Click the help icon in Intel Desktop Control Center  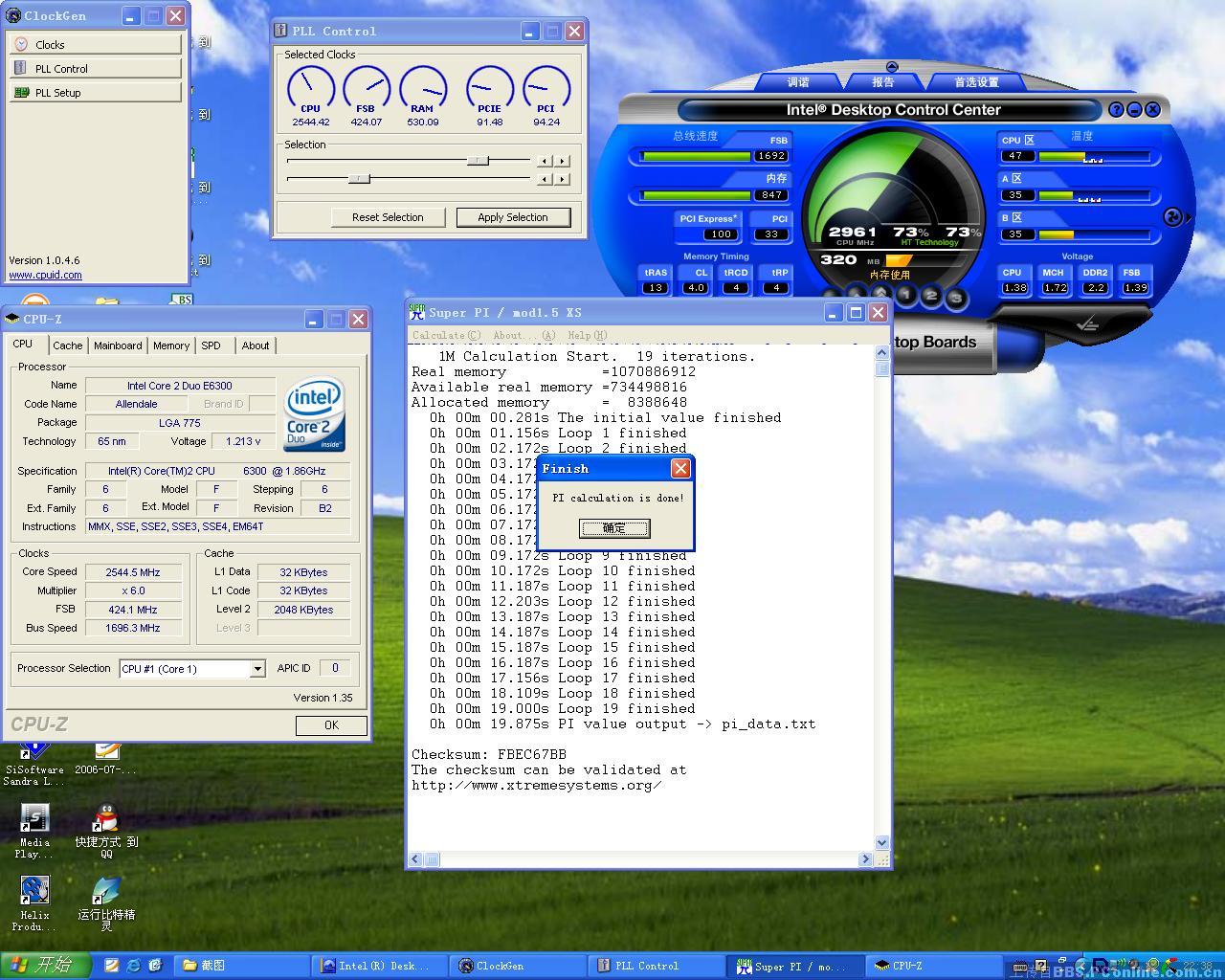(x=1116, y=109)
